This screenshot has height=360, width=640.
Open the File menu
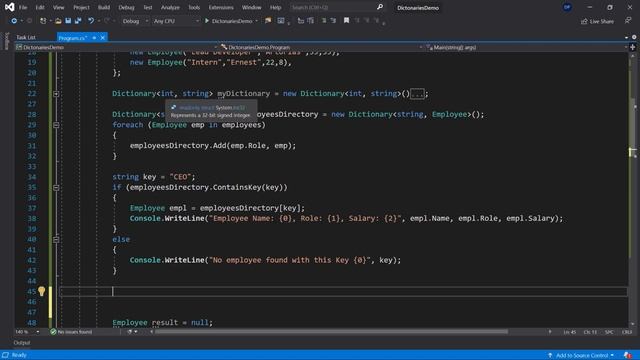23,7
